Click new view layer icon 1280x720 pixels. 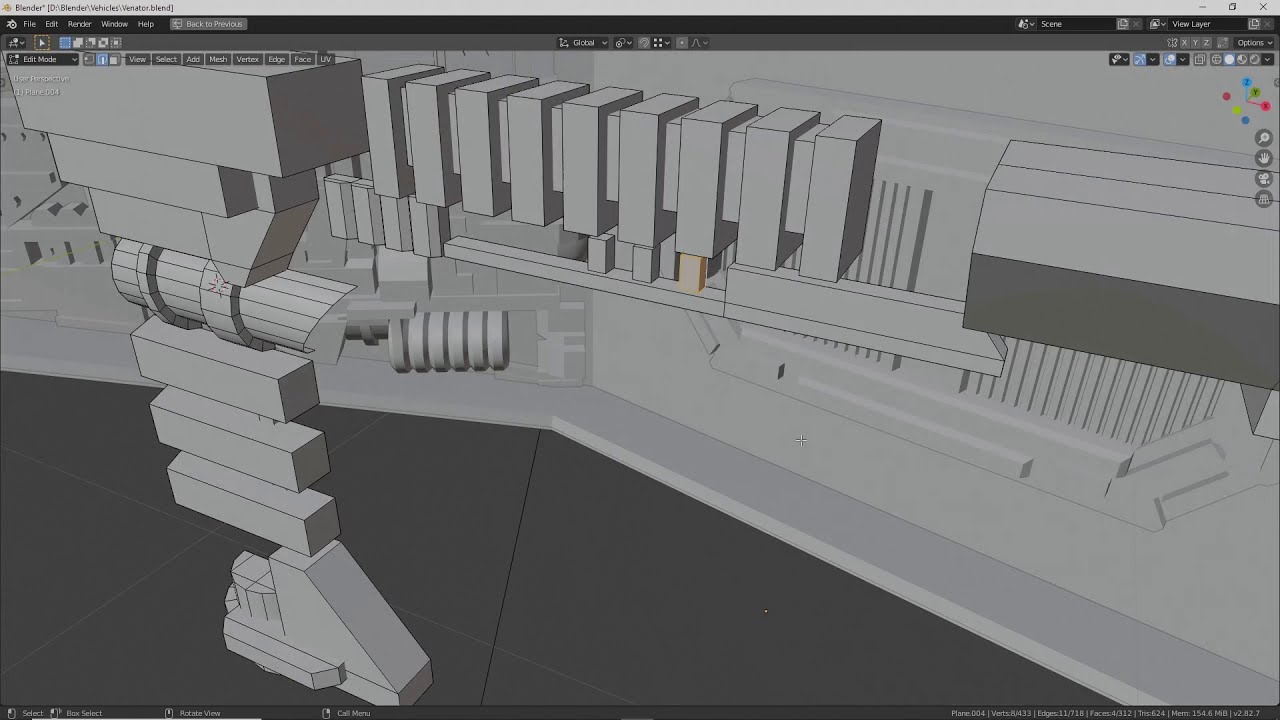point(1254,24)
